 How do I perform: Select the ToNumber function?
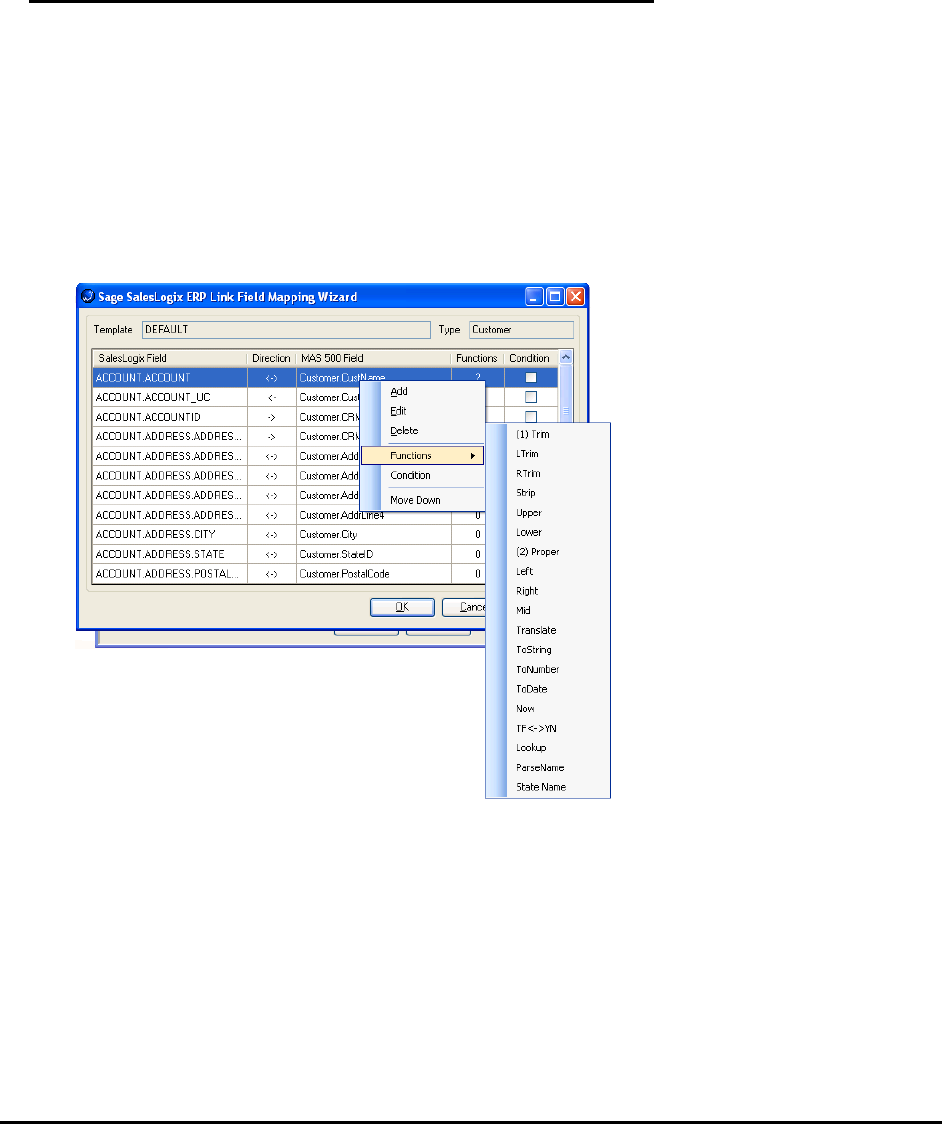point(548,670)
